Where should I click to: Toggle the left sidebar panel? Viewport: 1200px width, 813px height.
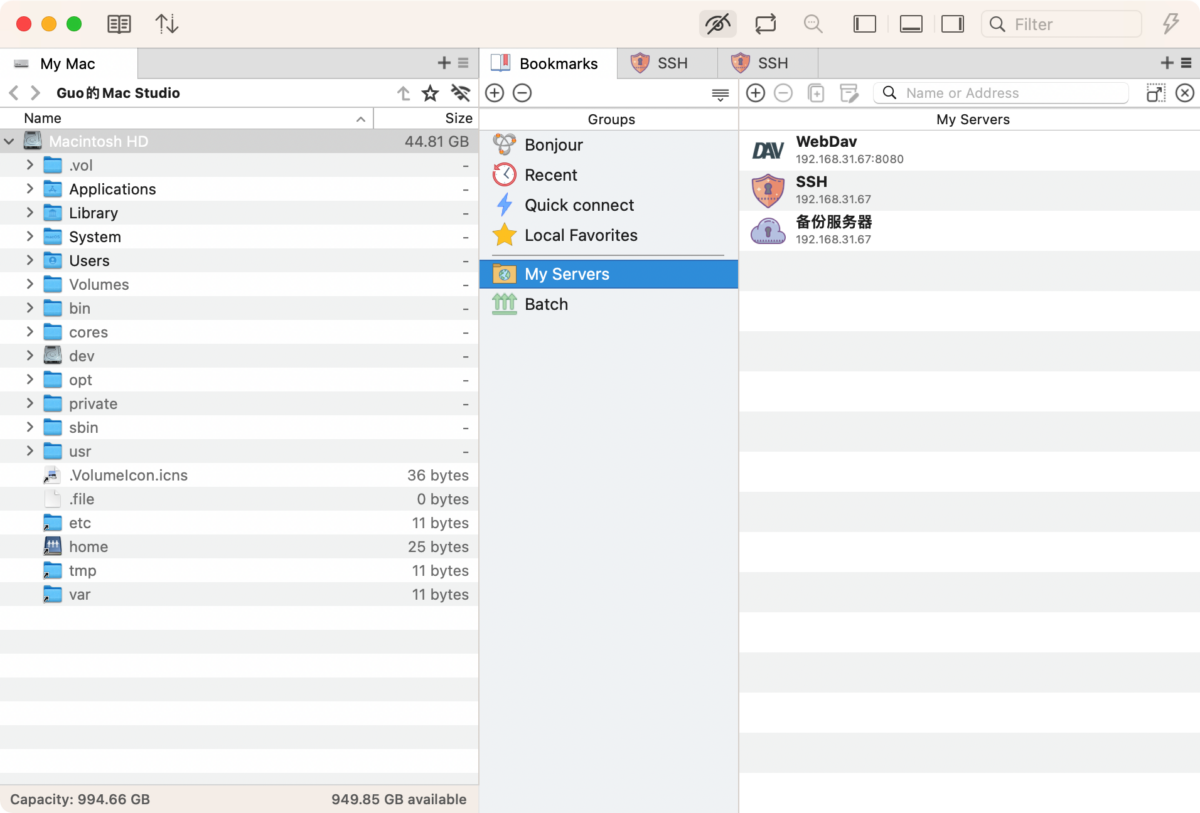(x=865, y=24)
